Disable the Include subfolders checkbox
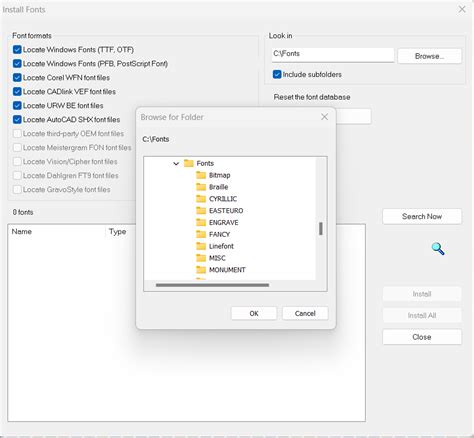The width and height of the screenshot is (474, 438). pyautogui.click(x=277, y=74)
